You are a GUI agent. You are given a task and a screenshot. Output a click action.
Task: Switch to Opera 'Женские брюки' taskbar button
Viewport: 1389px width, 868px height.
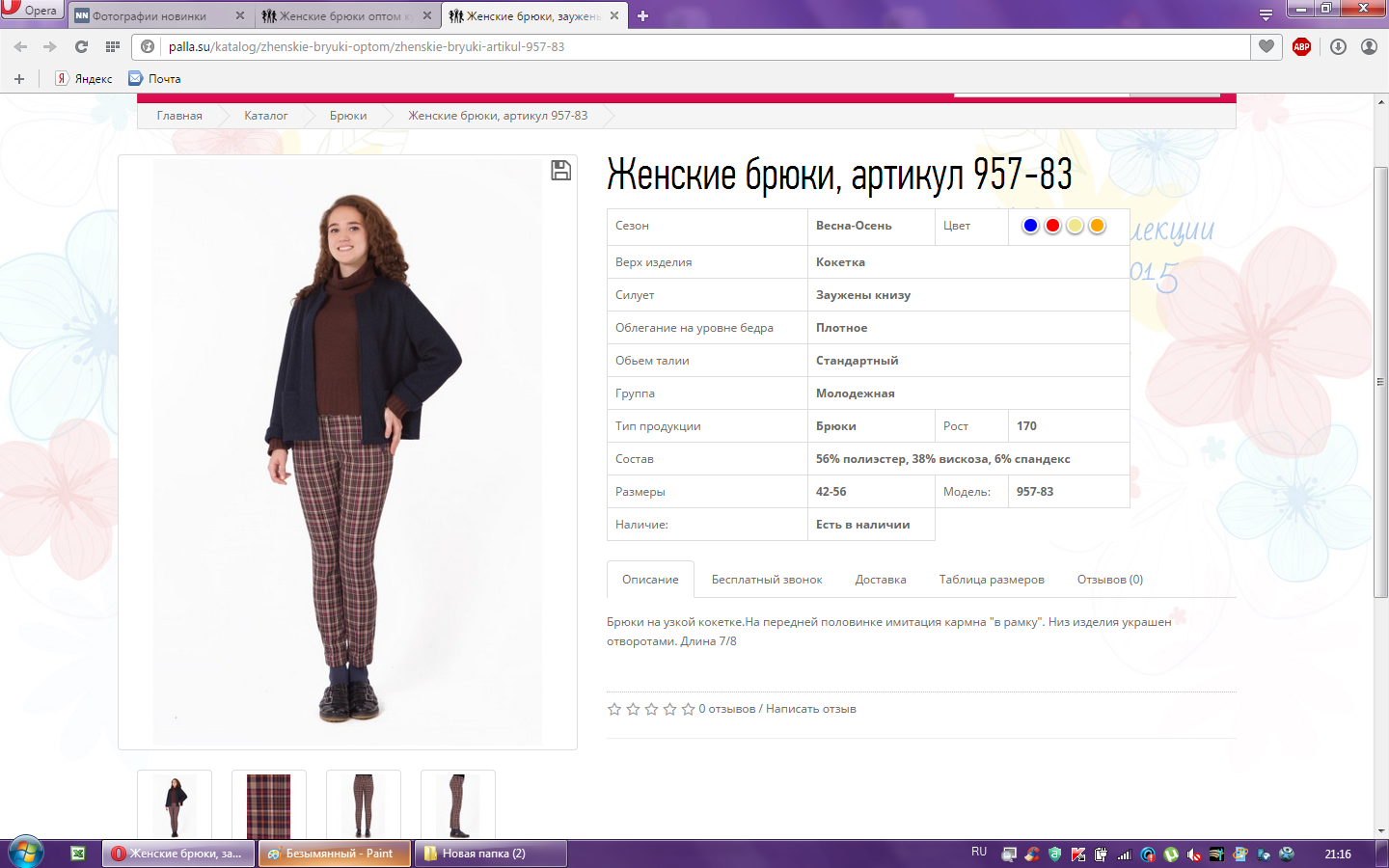[x=179, y=854]
